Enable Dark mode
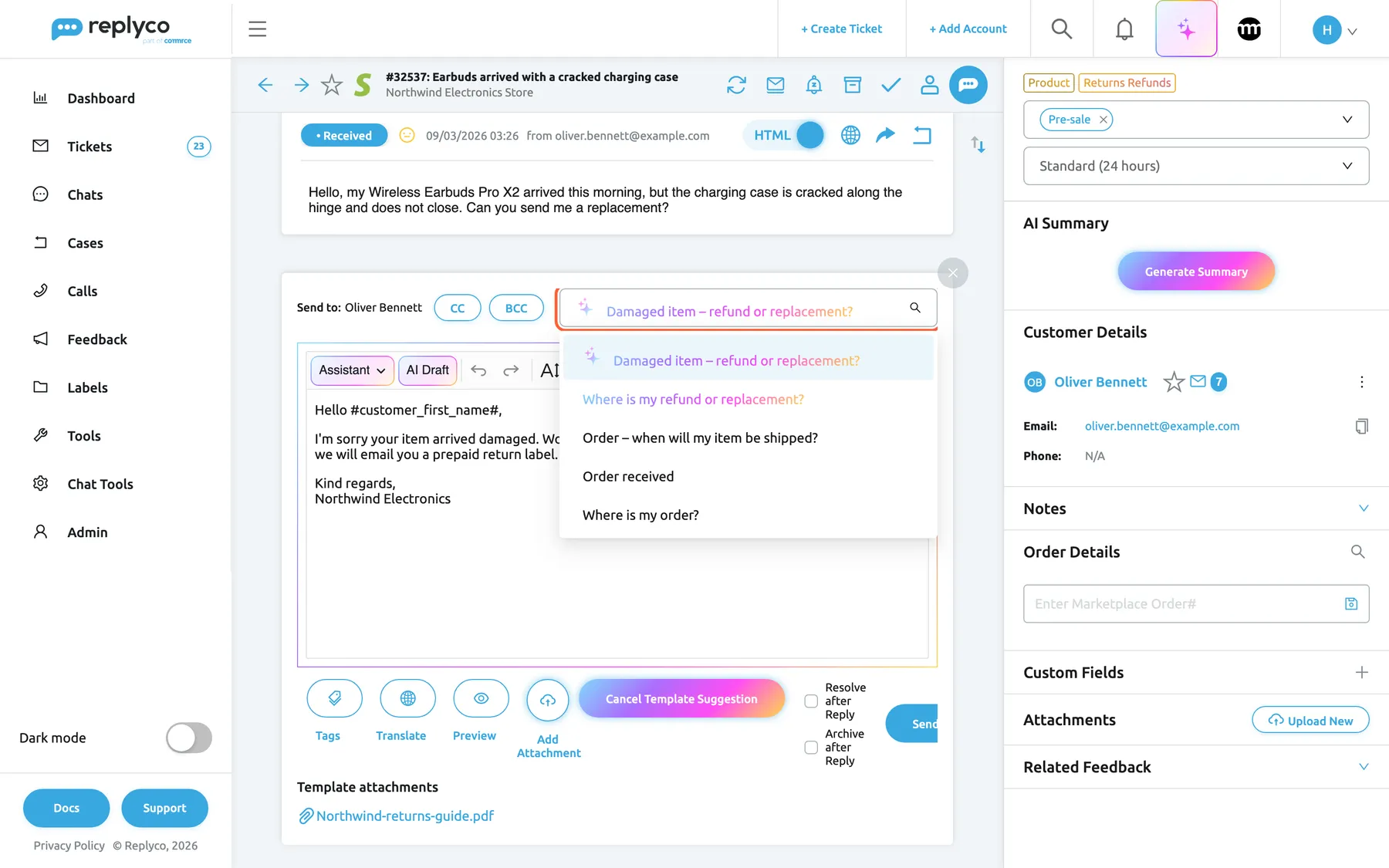This screenshot has width=1389, height=868. [189, 738]
